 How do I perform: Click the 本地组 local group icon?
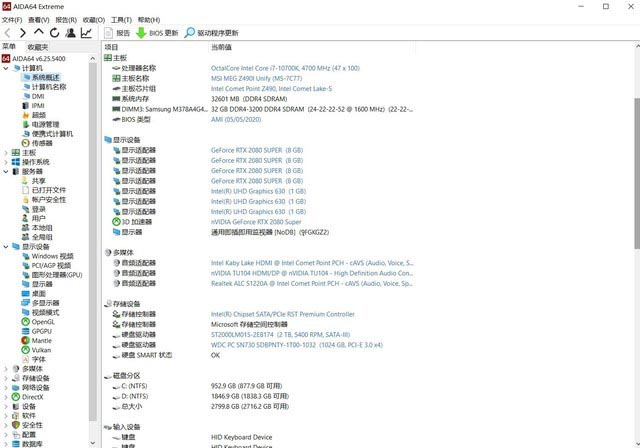pos(26,228)
